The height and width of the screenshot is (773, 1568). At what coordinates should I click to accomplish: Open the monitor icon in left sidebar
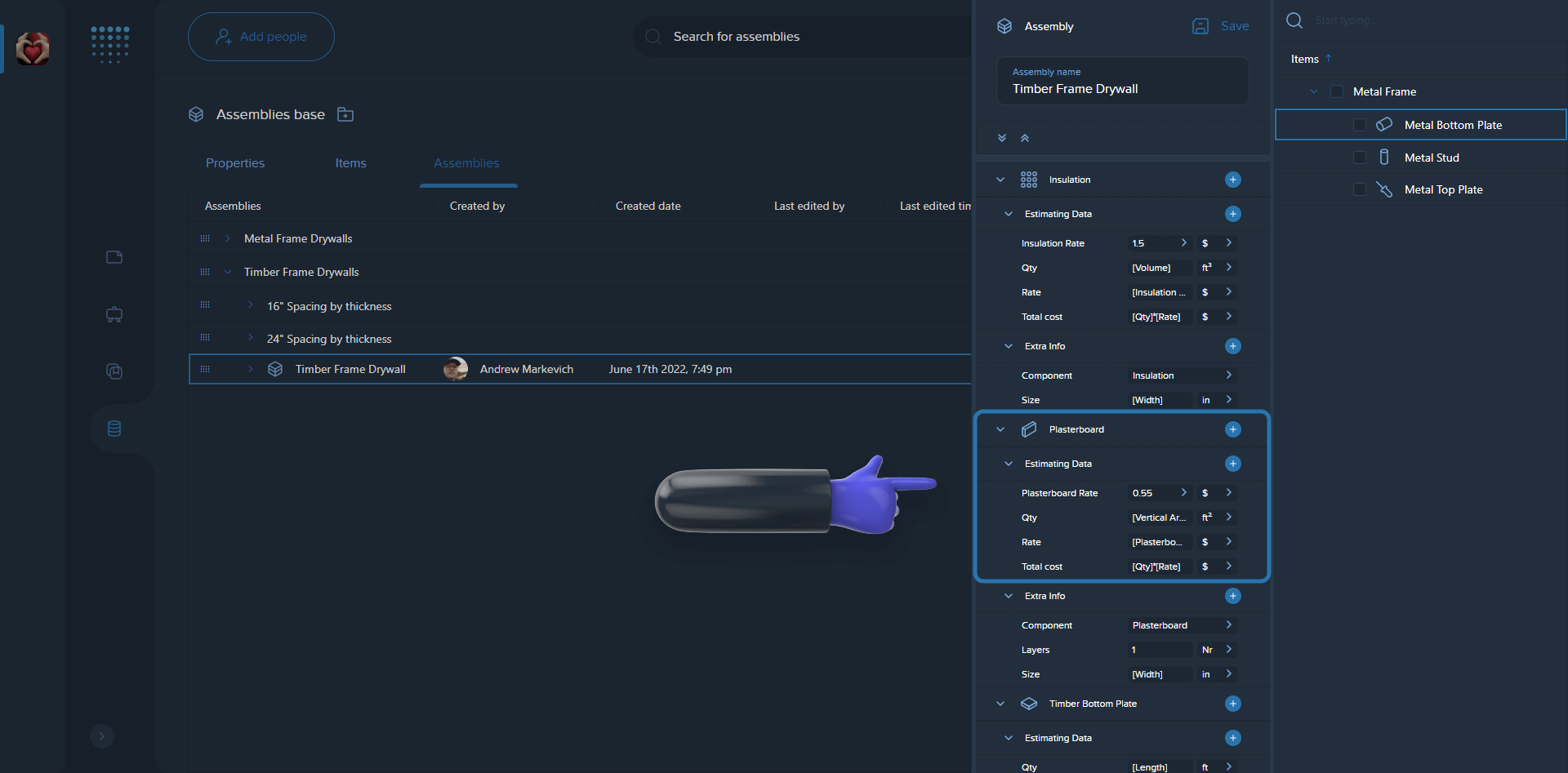114,314
